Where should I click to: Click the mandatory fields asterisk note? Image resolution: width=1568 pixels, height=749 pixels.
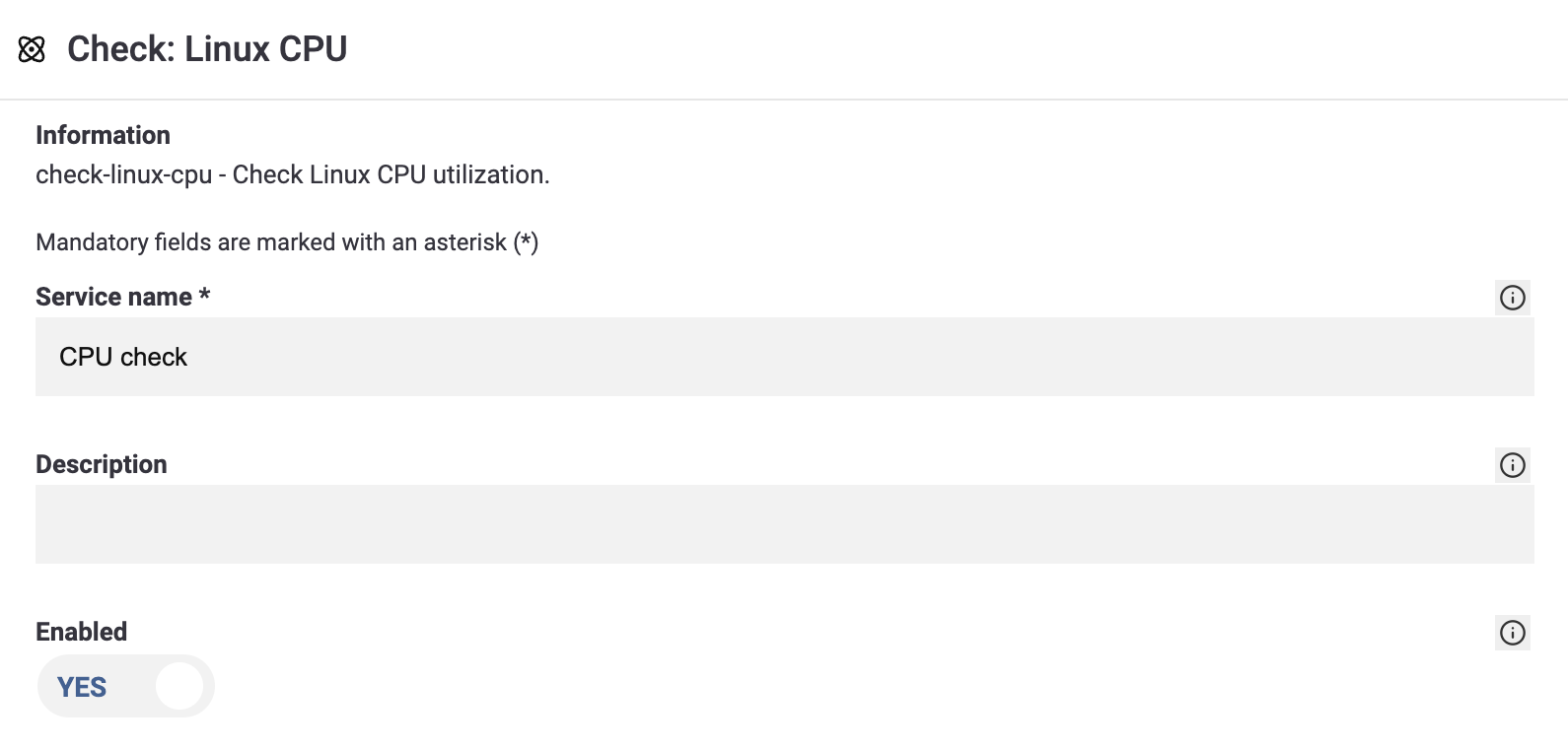pos(287,242)
